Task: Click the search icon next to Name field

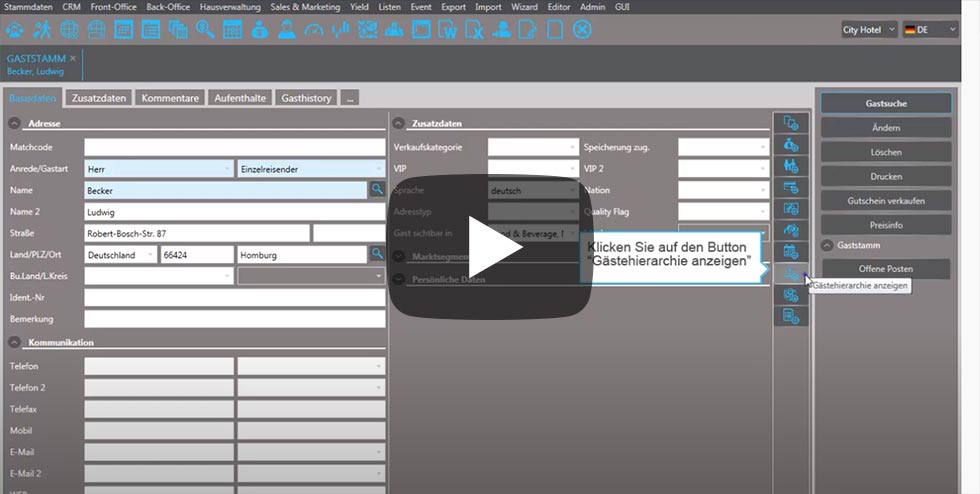Action: pos(377,189)
